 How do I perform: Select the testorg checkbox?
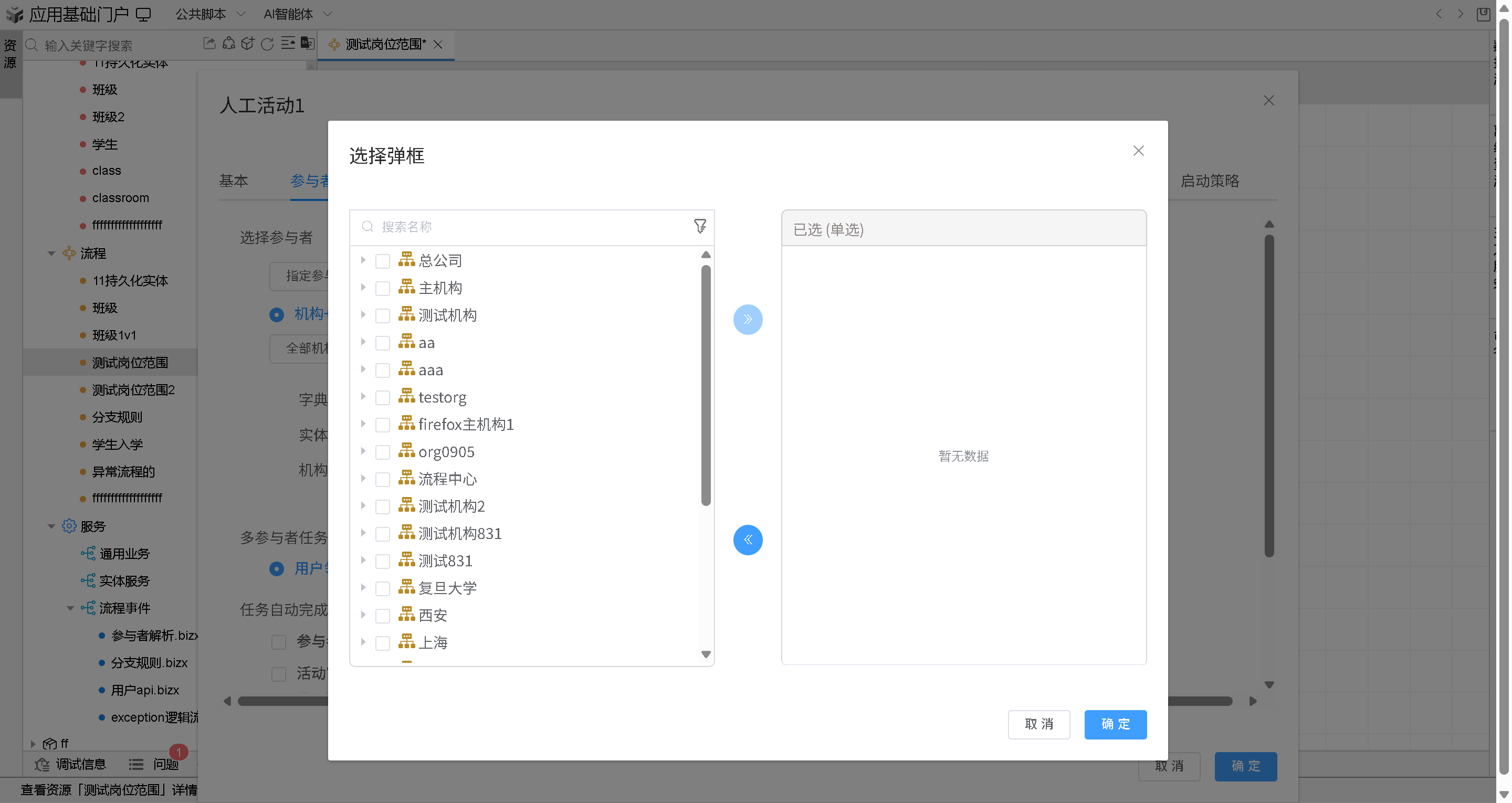tap(382, 397)
